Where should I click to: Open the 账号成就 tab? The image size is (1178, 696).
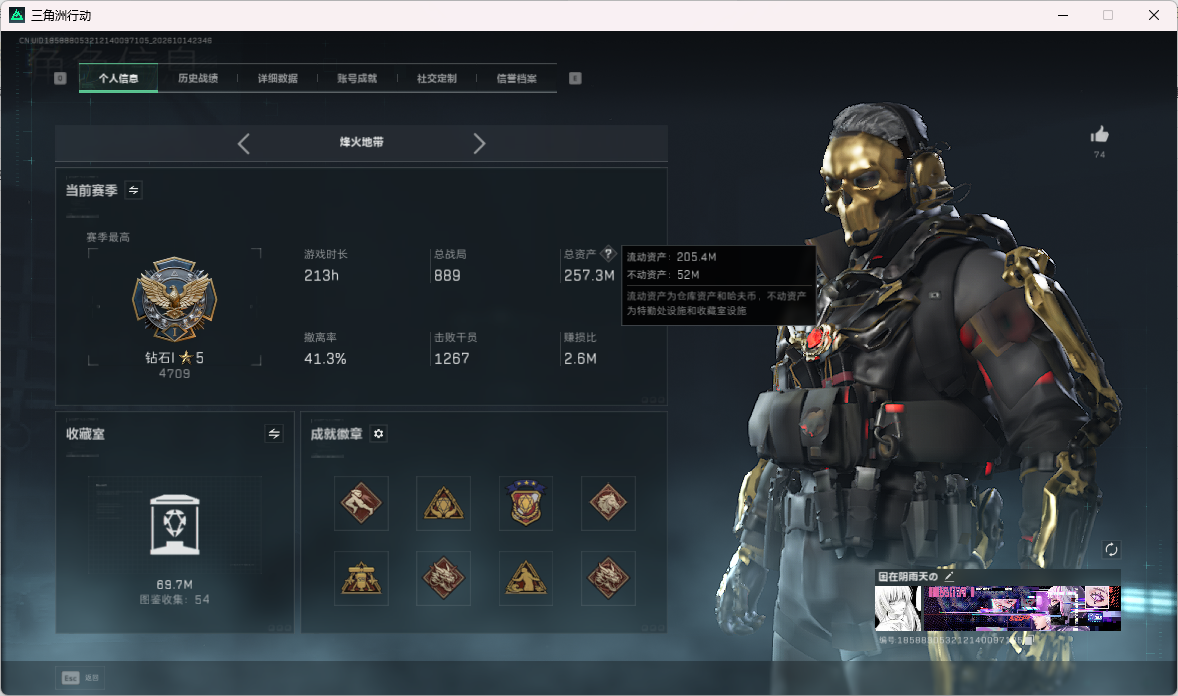pos(357,78)
